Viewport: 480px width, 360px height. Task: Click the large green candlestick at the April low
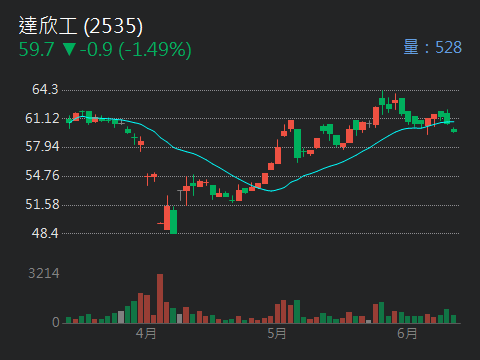[173, 220]
